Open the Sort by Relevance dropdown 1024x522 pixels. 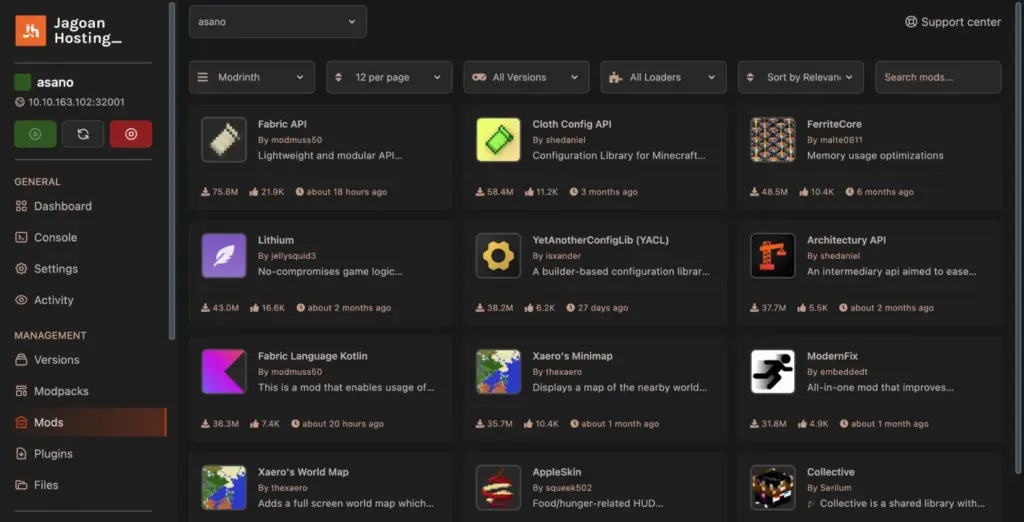[801, 77]
